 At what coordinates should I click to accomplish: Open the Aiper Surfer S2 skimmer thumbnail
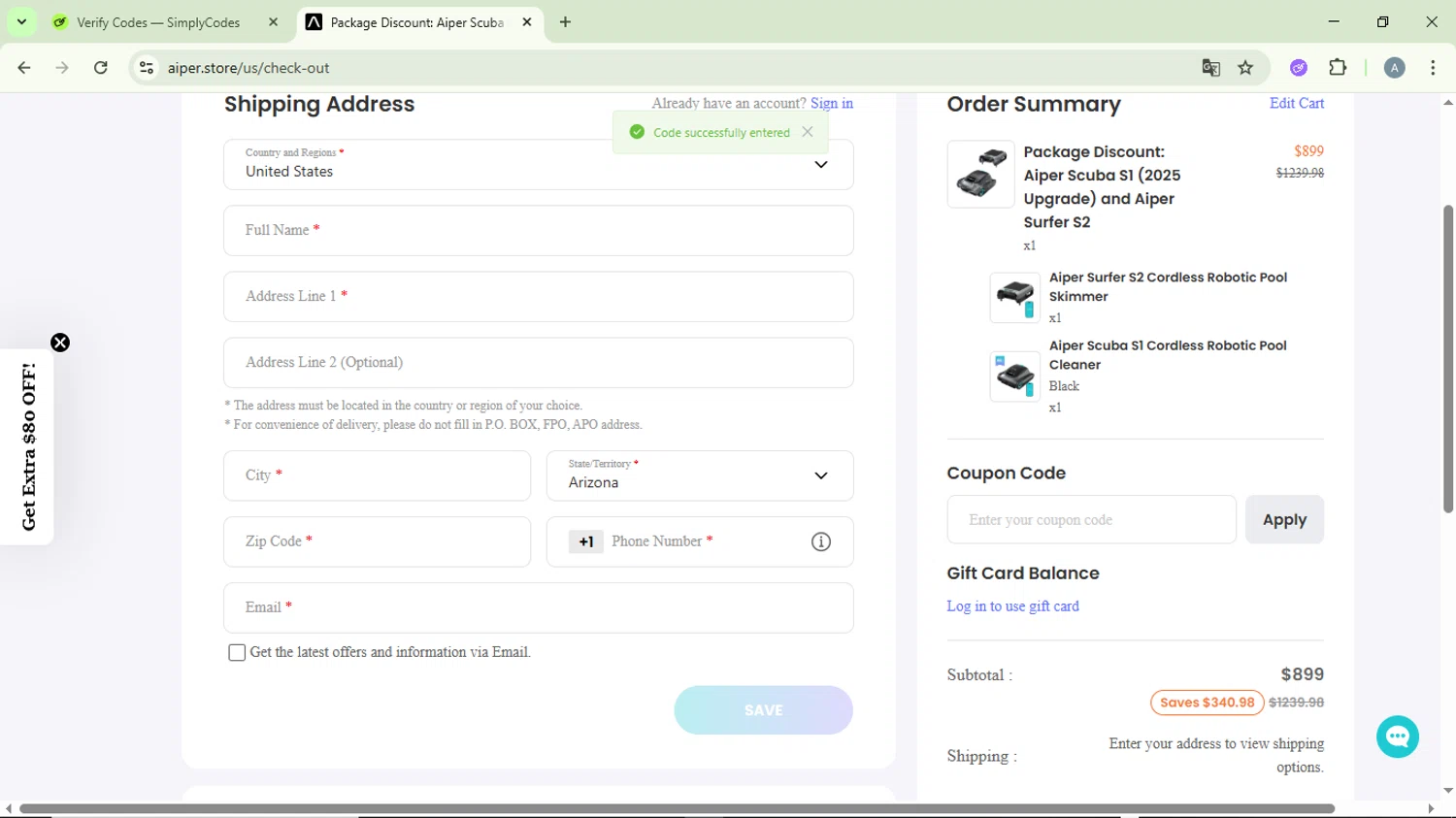(1014, 297)
